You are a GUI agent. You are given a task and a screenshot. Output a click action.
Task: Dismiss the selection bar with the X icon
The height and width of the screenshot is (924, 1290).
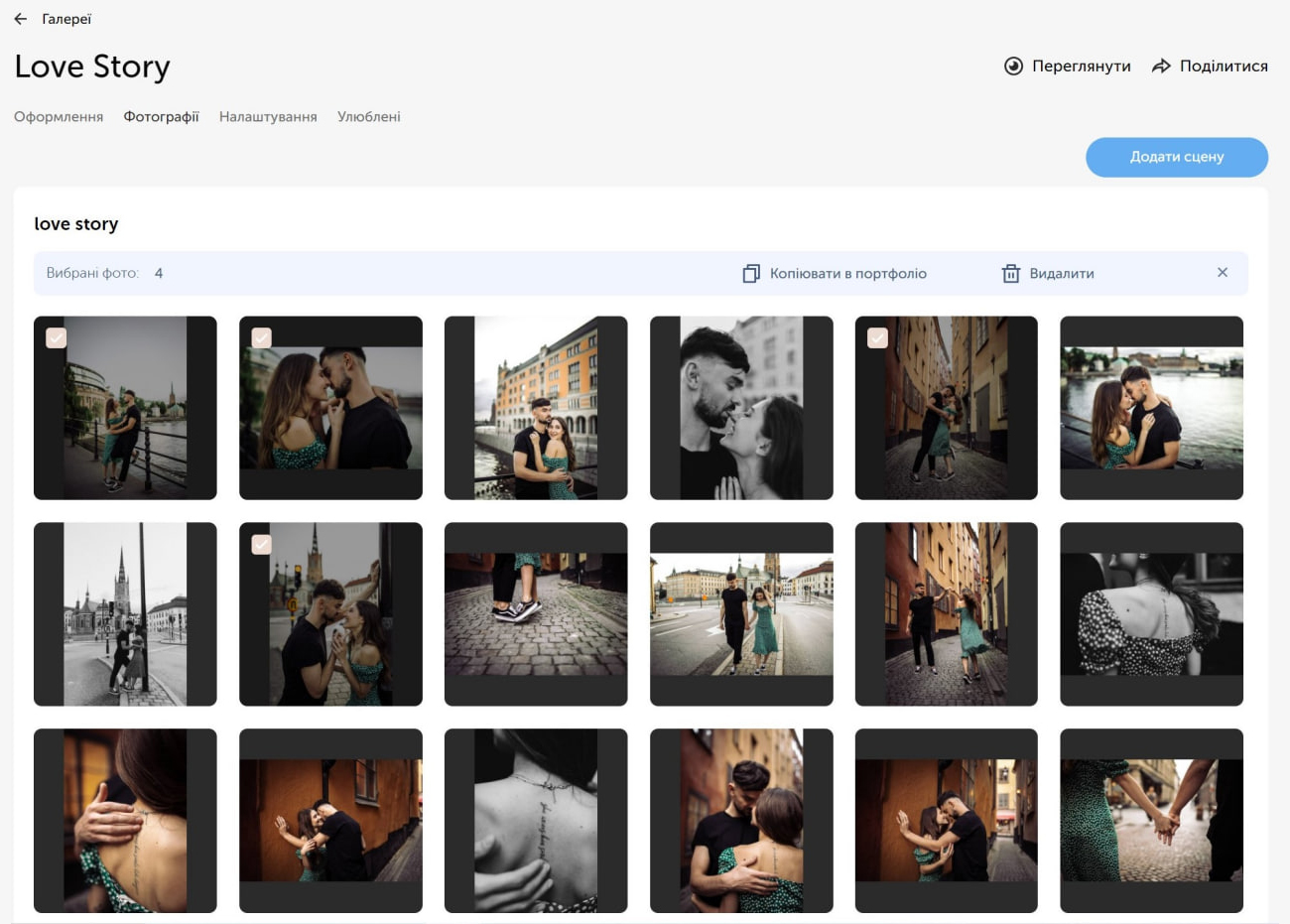pos(1222,273)
